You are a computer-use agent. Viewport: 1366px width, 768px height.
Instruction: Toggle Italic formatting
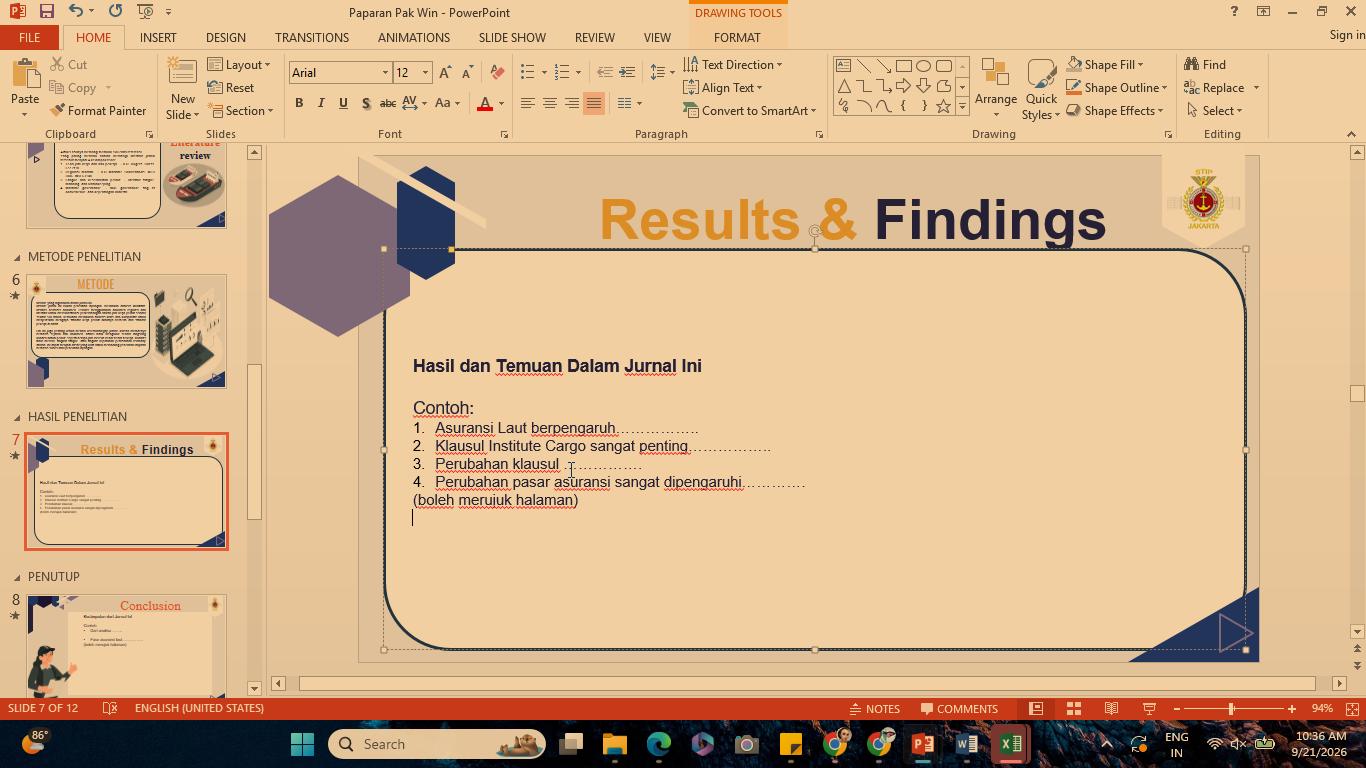tap(321, 103)
